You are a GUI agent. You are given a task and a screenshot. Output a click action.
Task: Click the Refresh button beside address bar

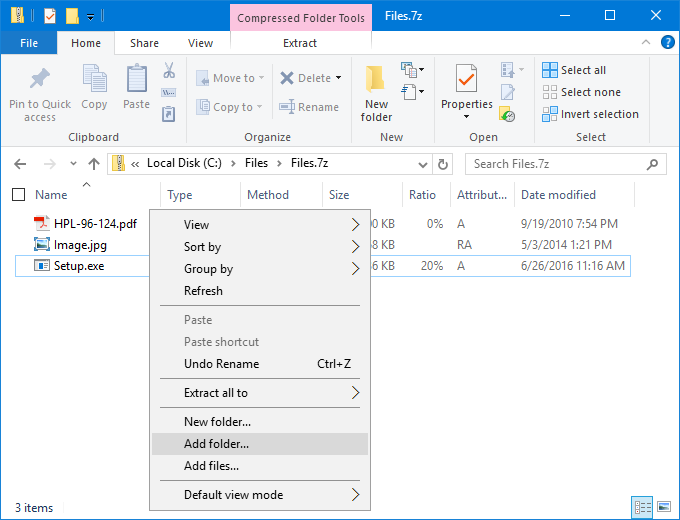pyautogui.click(x=442, y=164)
